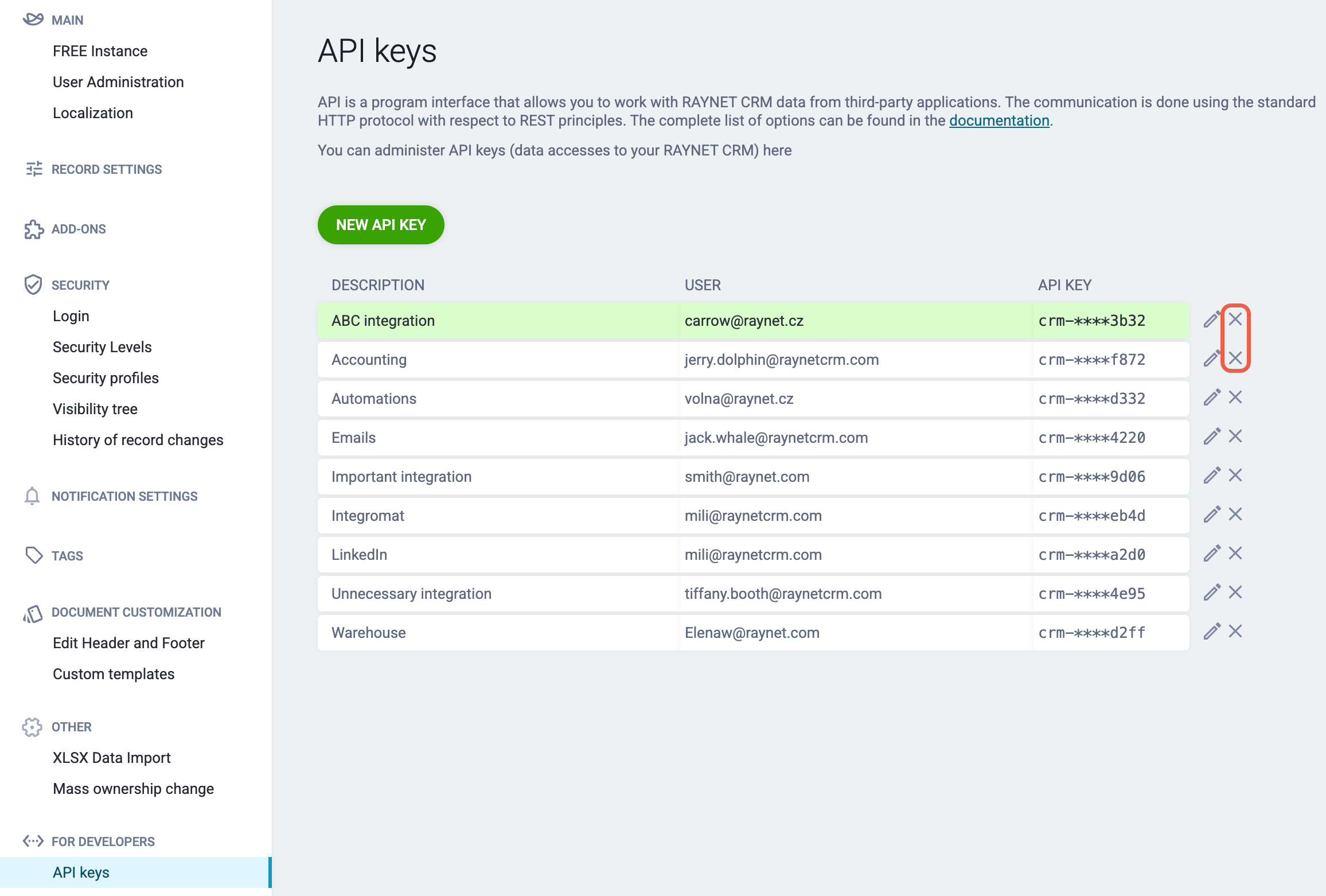Screen dimensions: 1326x896
Task: Click the Tags label icon
Action: [x=34, y=555]
